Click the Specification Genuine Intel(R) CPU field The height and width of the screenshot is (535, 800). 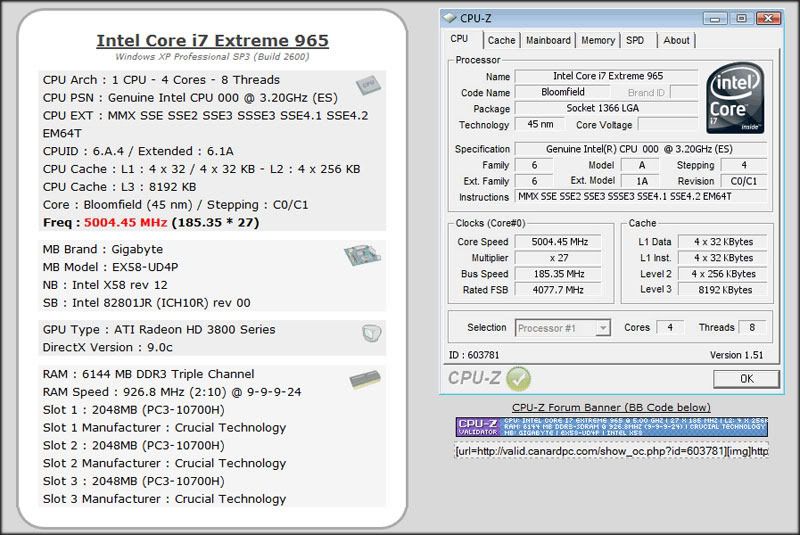pos(640,149)
